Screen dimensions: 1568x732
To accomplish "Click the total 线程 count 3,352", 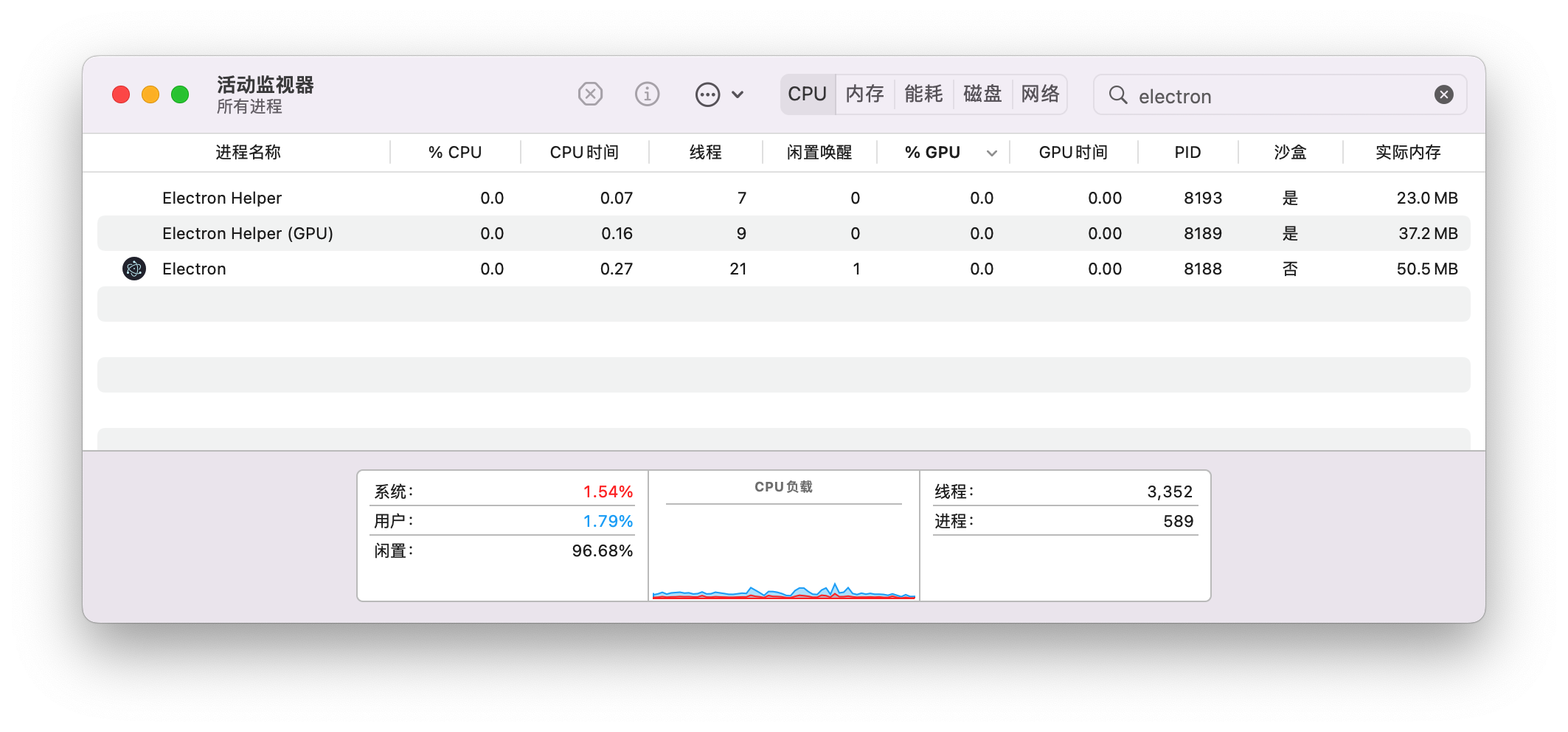I will pos(1170,491).
